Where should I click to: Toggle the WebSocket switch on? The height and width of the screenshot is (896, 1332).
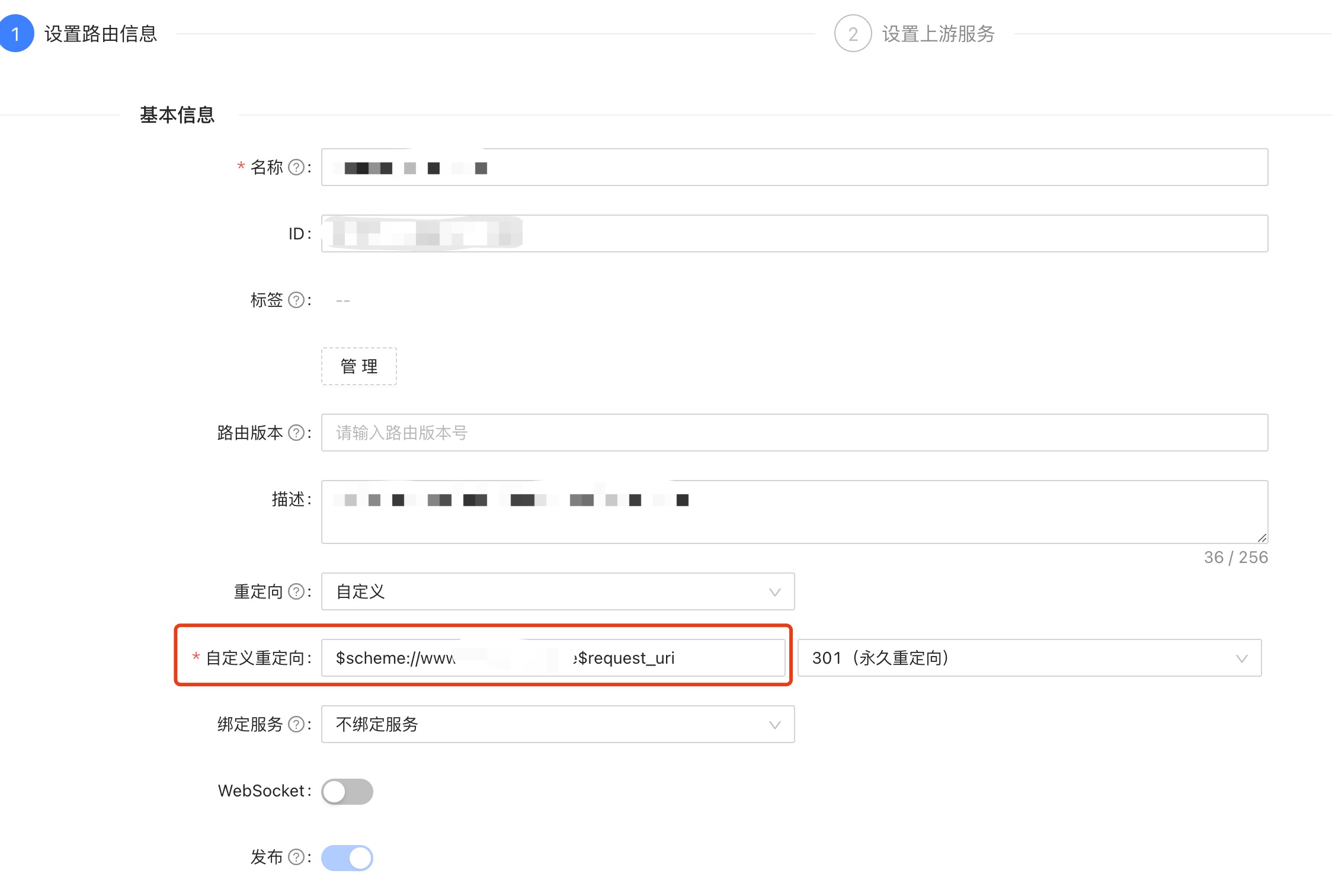click(x=347, y=791)
